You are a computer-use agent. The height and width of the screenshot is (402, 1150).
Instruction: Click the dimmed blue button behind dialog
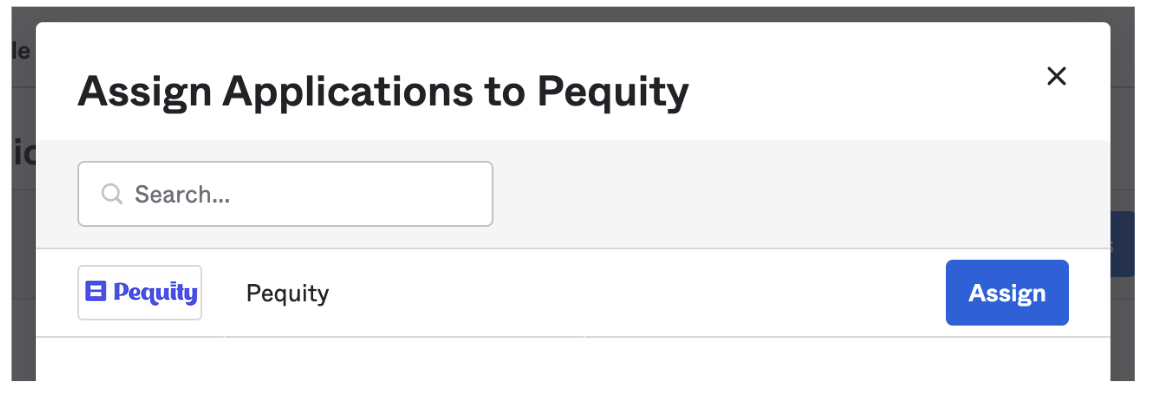tap(1122, 244)
